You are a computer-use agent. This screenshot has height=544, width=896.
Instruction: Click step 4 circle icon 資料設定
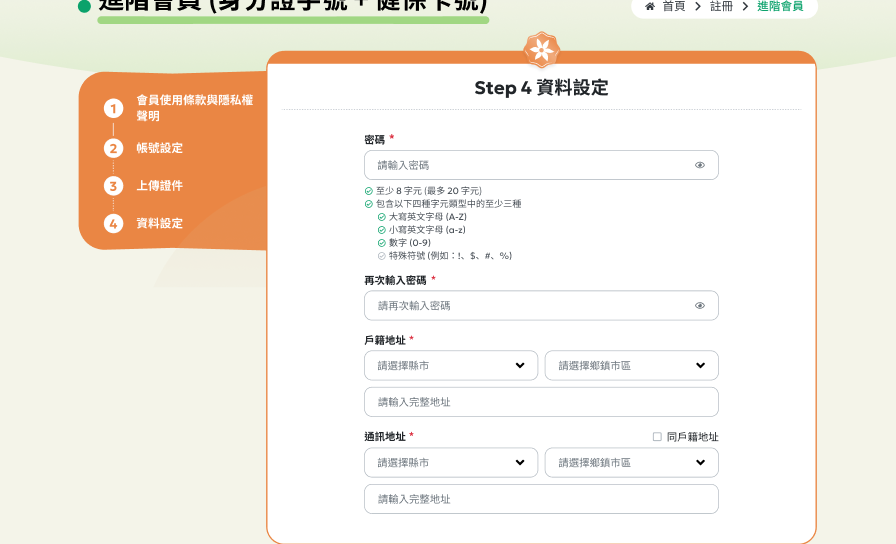click(113, 224)
